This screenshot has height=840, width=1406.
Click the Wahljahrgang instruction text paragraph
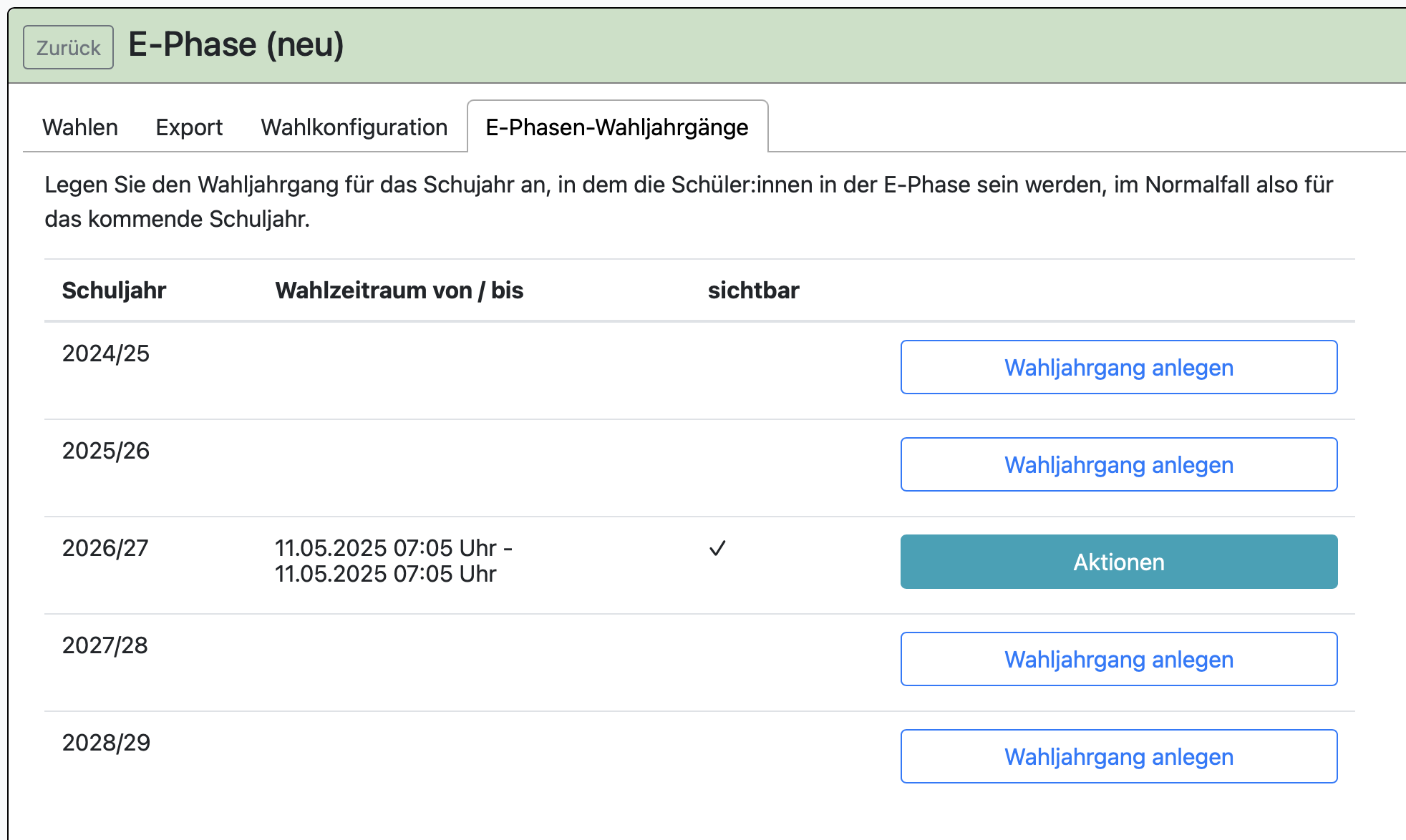pyautogui.click(x=687, y=202)
